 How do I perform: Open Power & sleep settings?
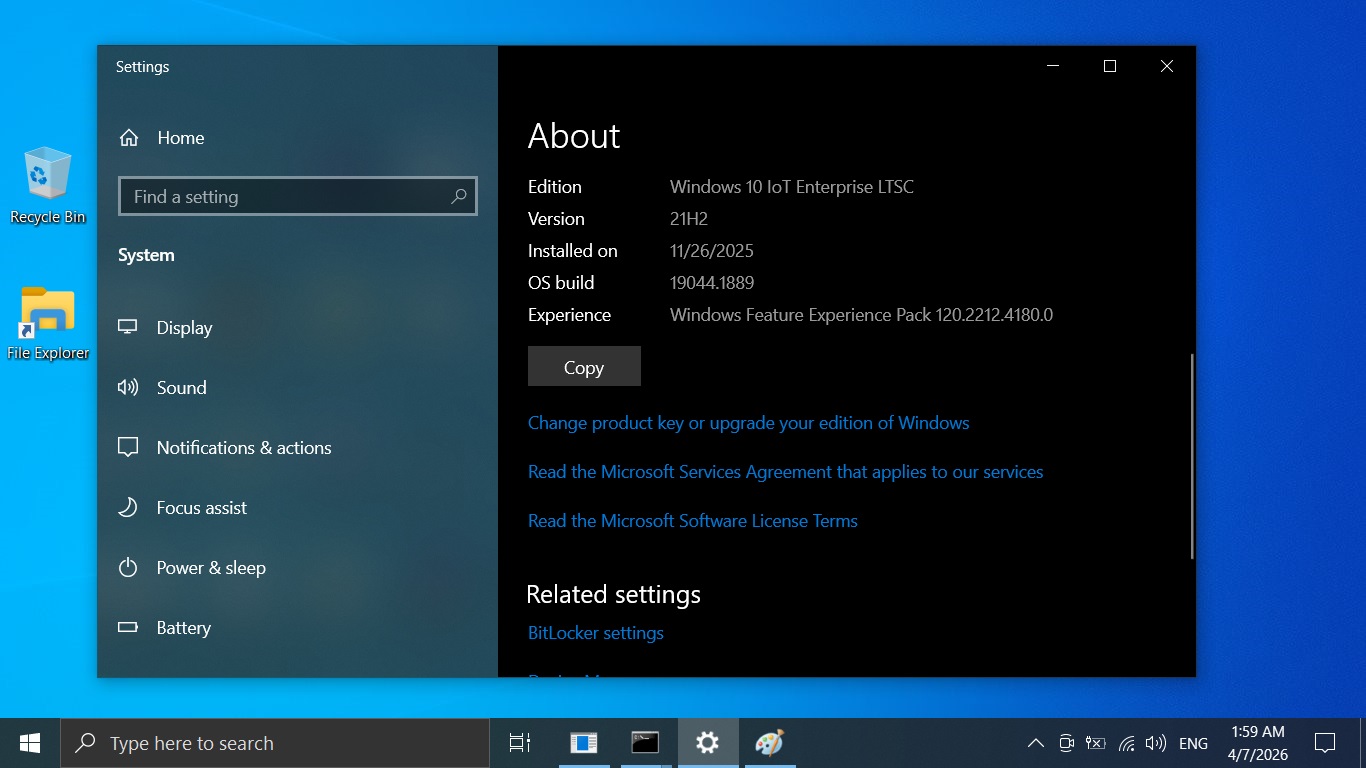point(210,568)
